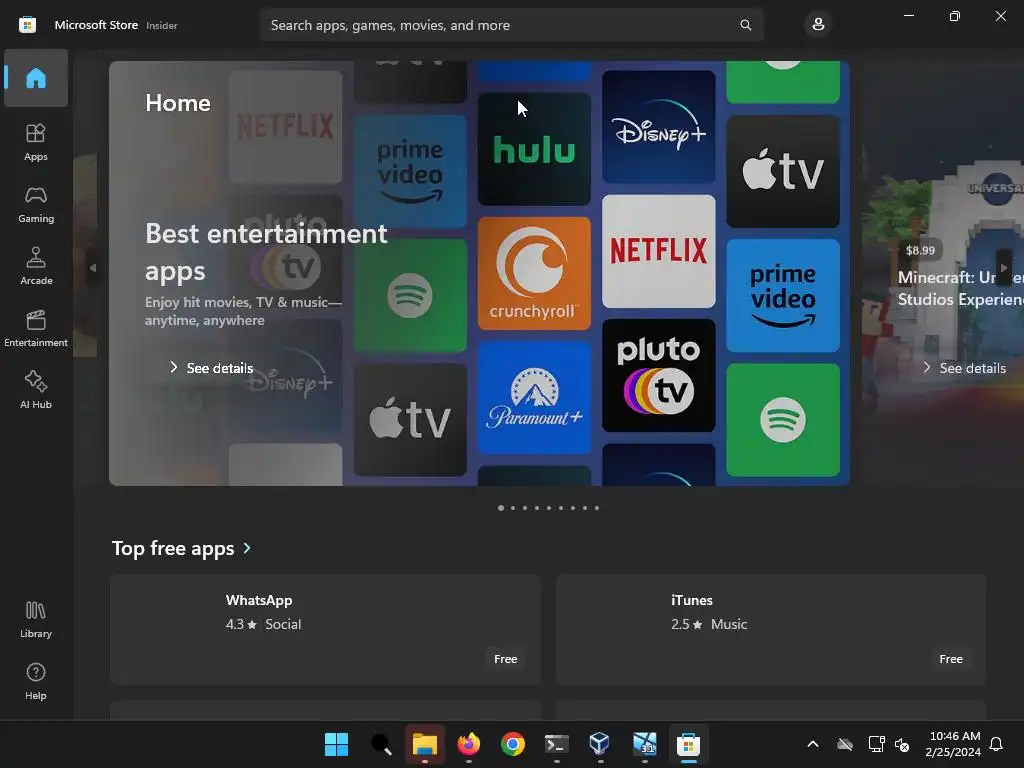Click the Crunchyroll tile in the banner
This screenshot has width=1024, height=768.
[x=534, y=273]
